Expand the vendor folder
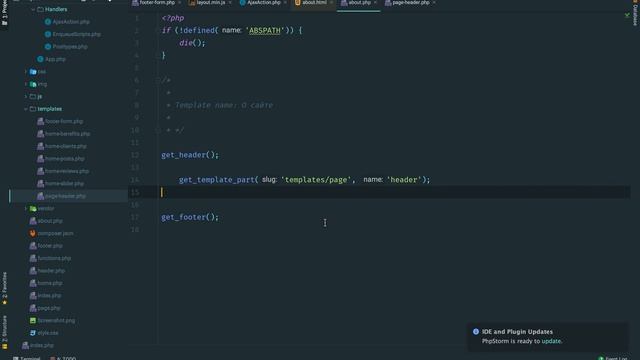The height and width of the screenshot is (360, 640). pyautogui.click(x=26, y=209)
